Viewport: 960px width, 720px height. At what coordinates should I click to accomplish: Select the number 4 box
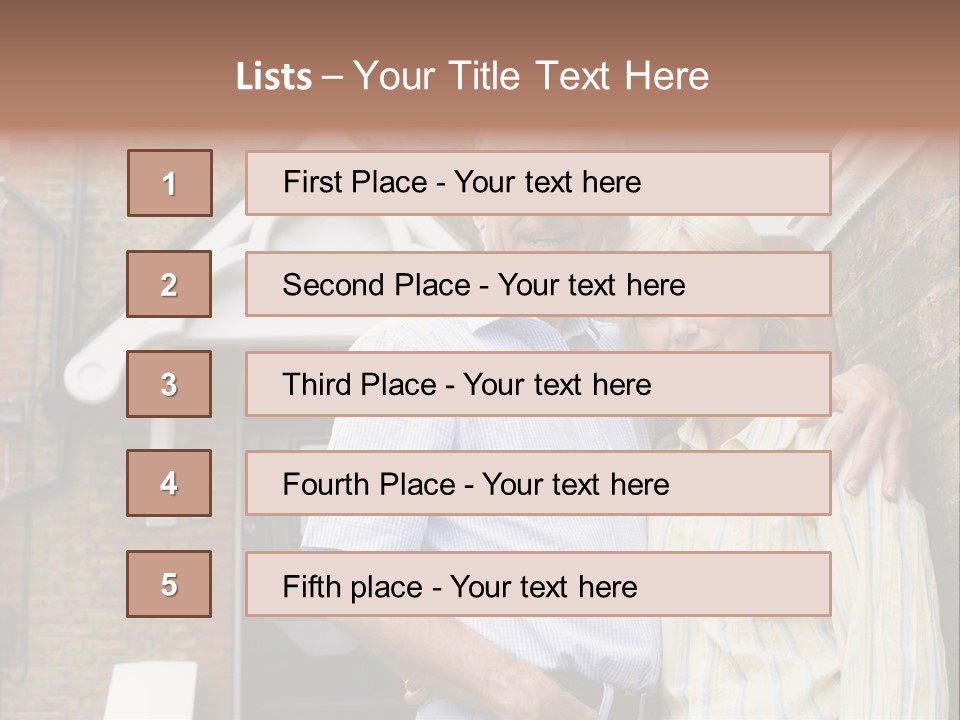169,483
